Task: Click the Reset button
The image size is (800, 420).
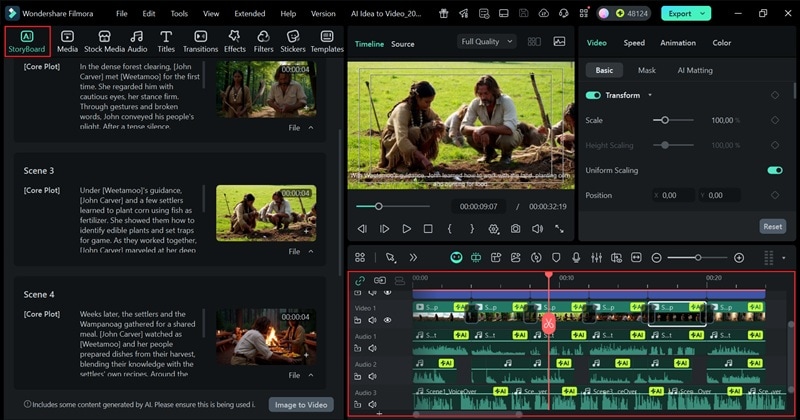Action: coord(772,227)
